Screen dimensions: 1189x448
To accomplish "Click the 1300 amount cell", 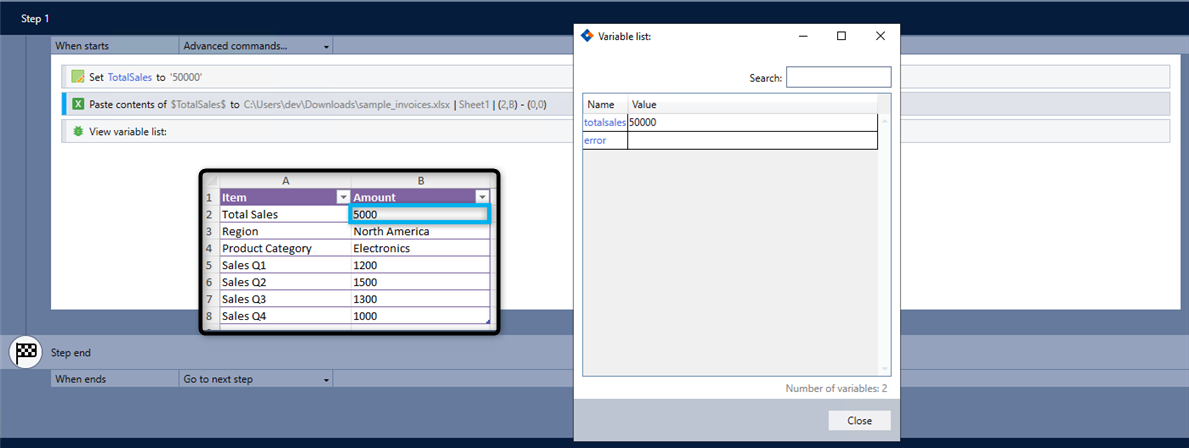I will click(x=420, y=299).
